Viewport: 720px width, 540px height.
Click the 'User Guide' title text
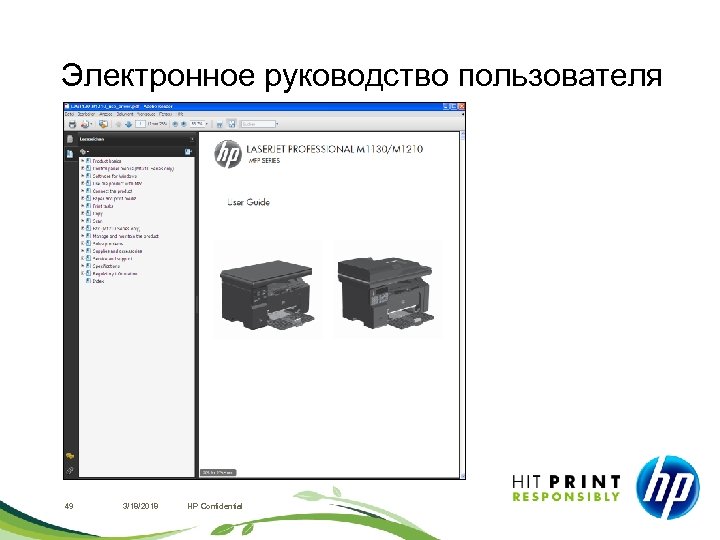(x=248, y=202)
